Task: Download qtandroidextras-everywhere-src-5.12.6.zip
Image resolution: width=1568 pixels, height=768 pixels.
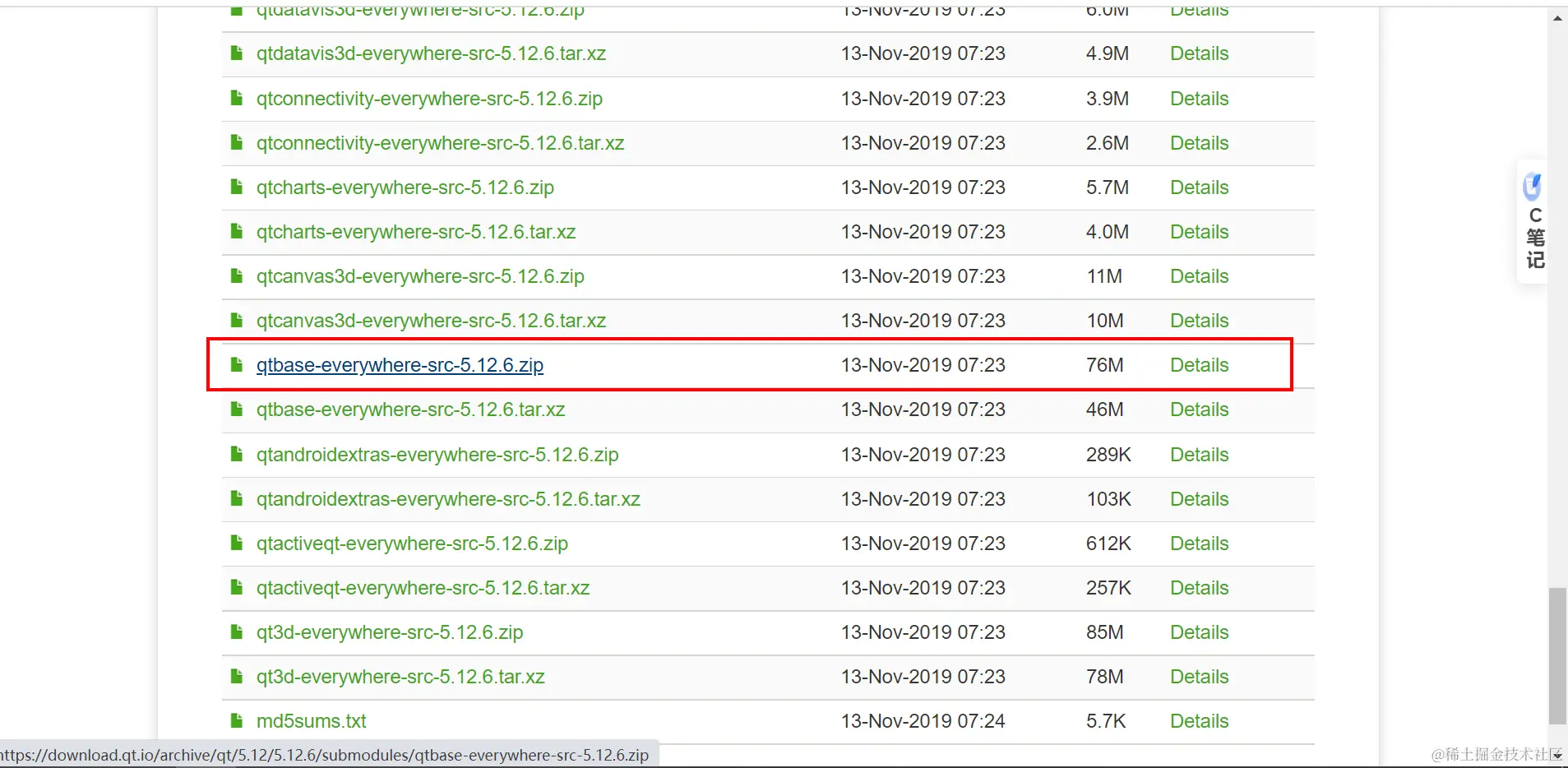Action: pyautogui.click(x=437, y=455)
